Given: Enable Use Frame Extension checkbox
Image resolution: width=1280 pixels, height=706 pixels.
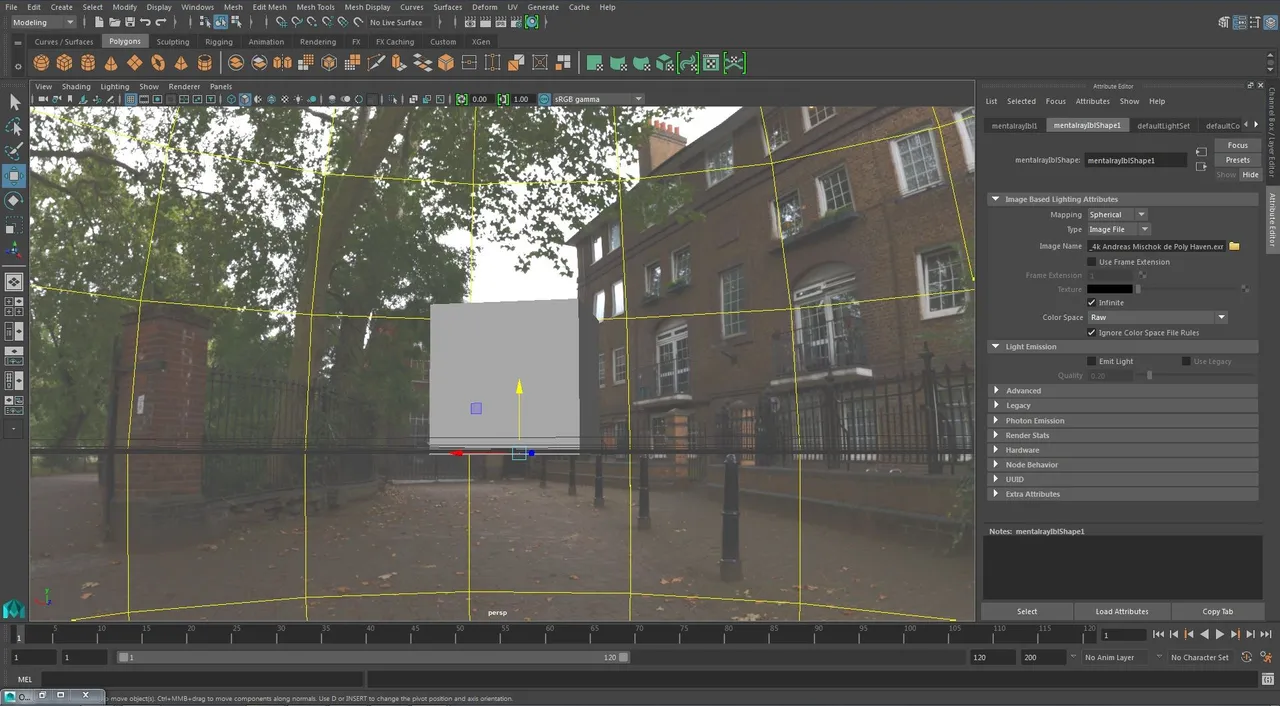Looking at the screenshot, I should [1092, 262].
